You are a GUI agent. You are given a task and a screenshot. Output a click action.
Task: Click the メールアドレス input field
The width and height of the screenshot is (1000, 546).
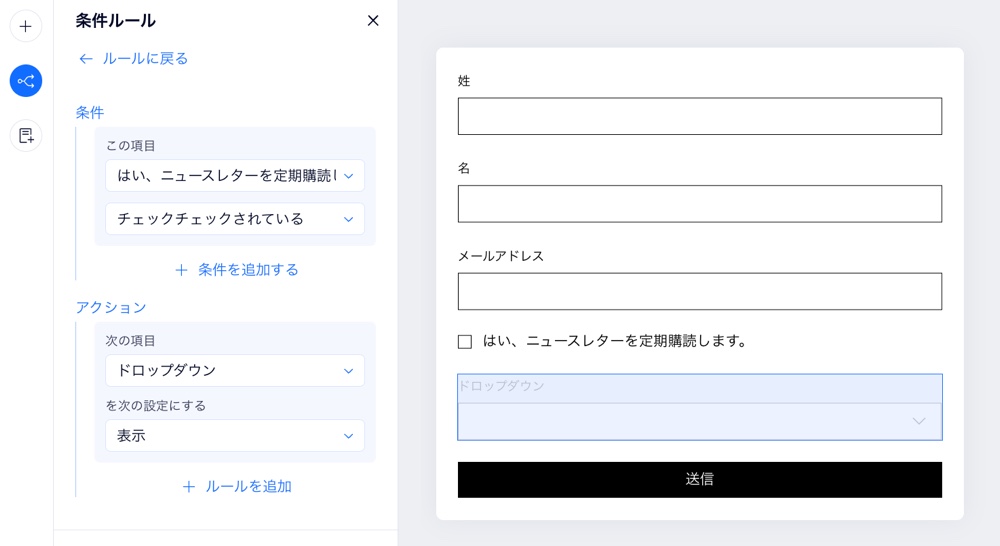700,291
